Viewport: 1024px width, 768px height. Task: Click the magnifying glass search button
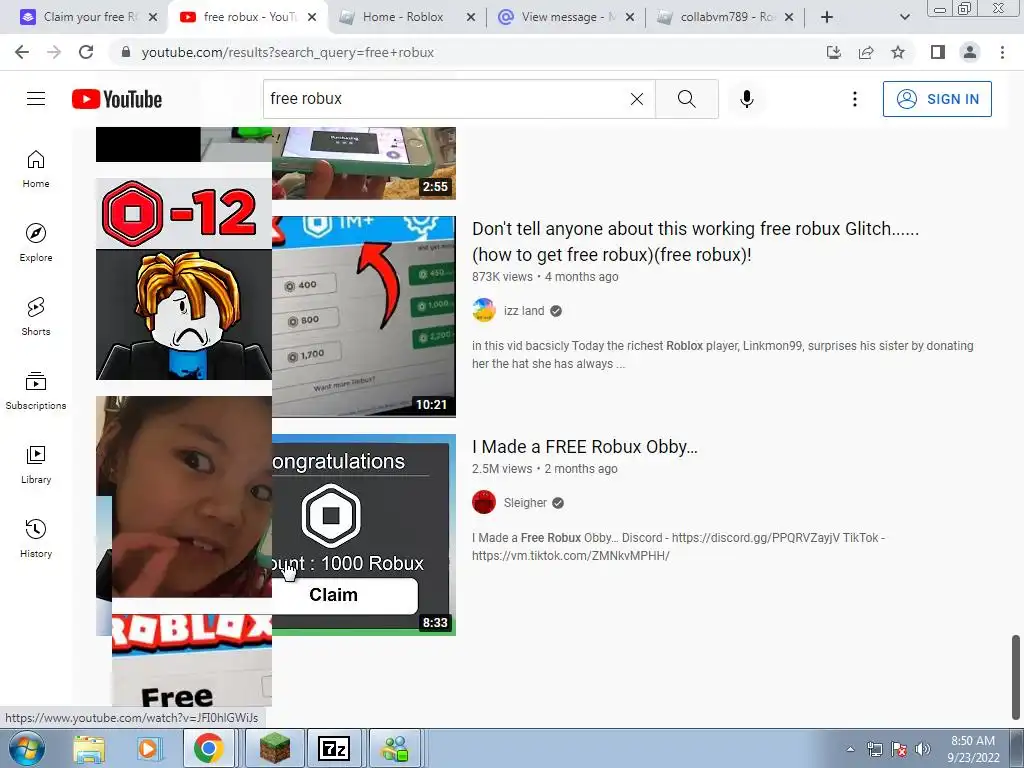(x=686, y=99)
